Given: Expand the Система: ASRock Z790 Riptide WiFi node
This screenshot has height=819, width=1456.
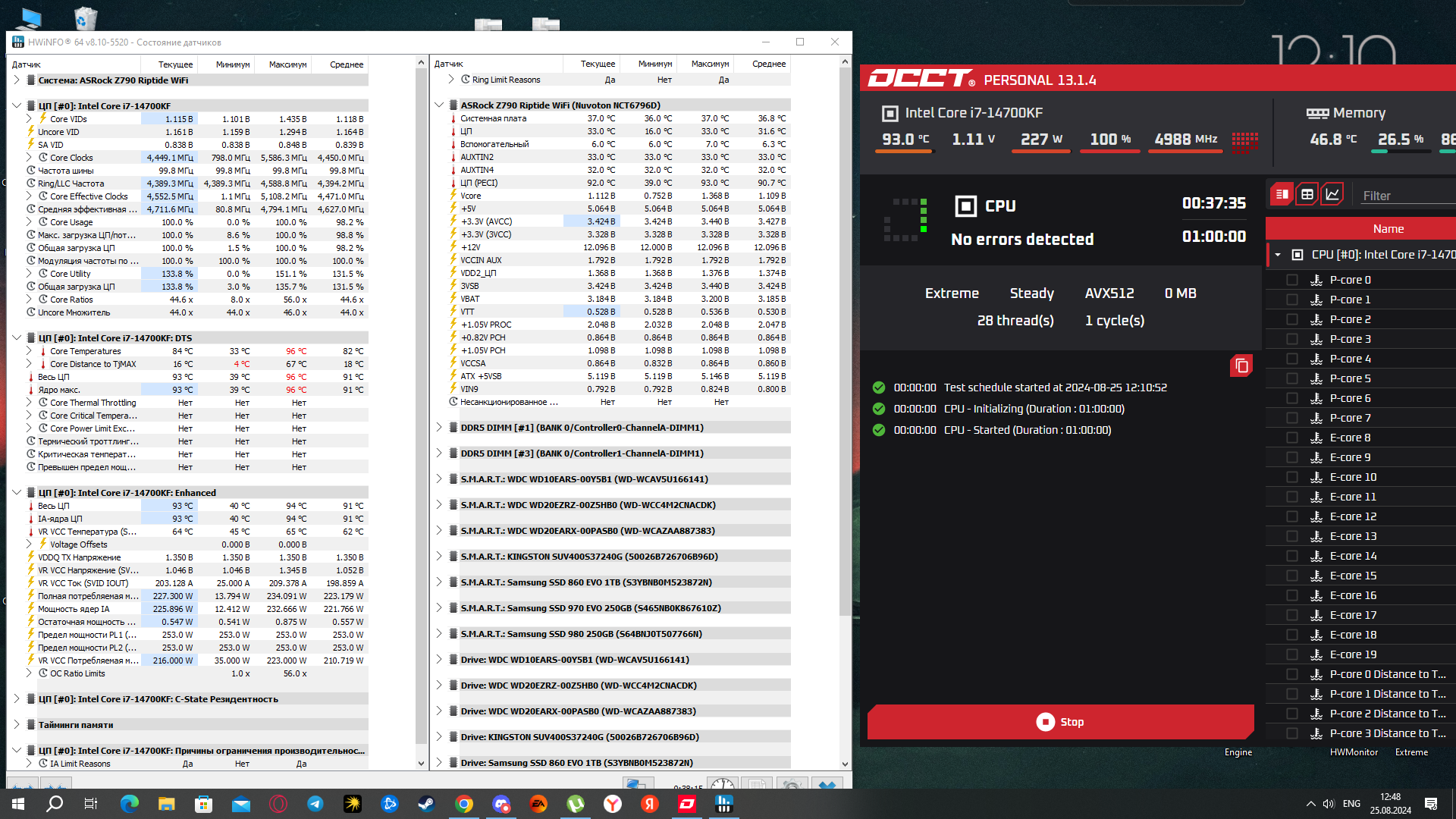Looking at the screenshot, I should point(17,80).
